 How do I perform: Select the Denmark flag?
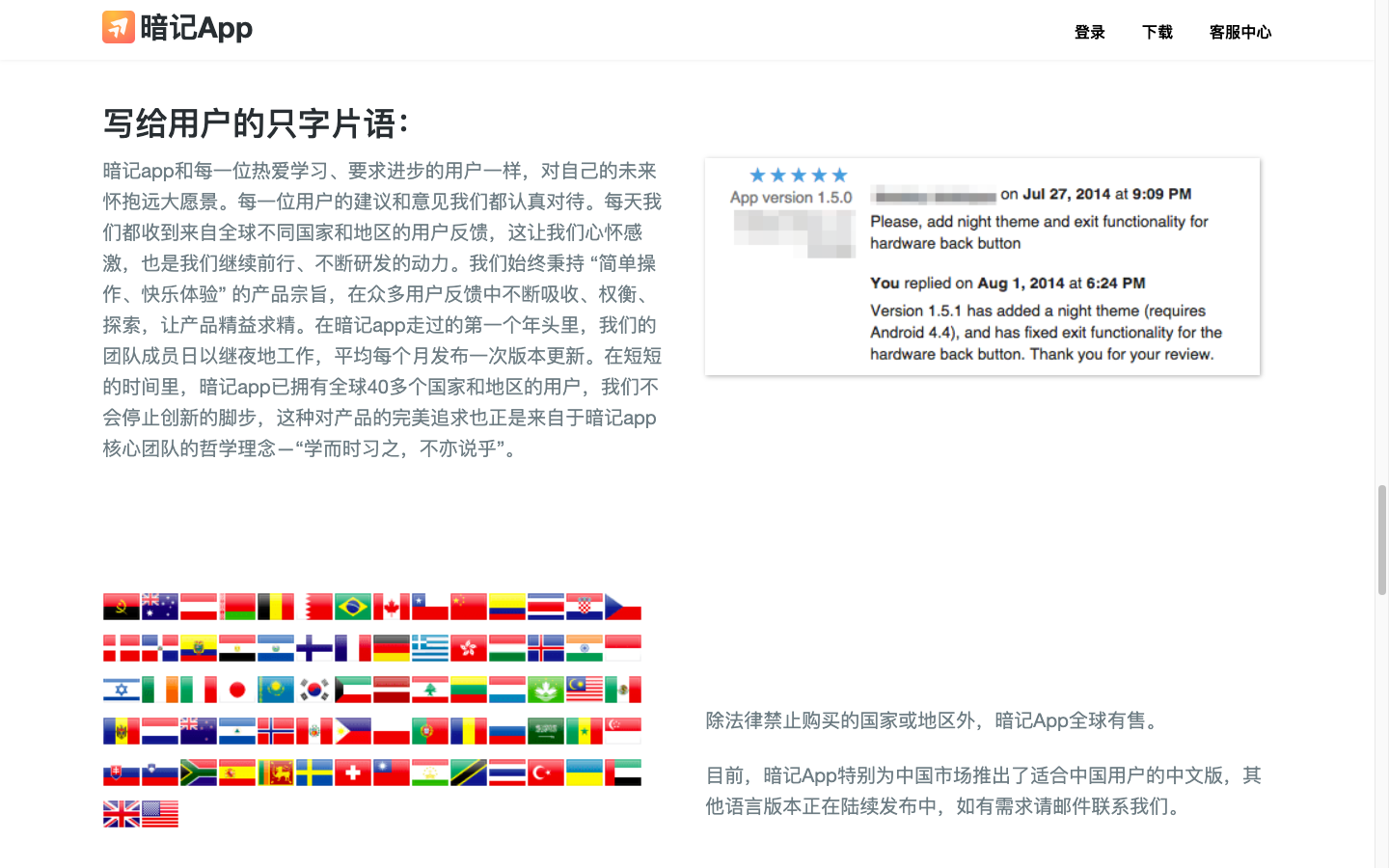[x=122, y=648]
